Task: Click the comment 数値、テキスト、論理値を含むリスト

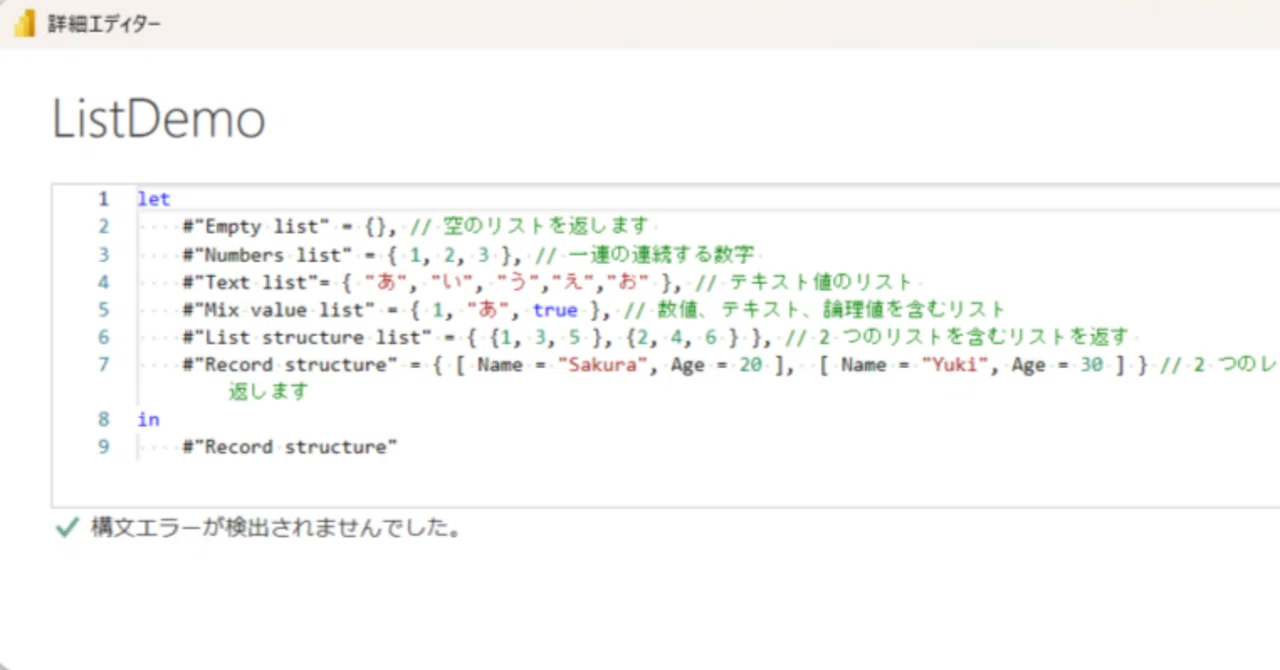Action: point(815,310)
